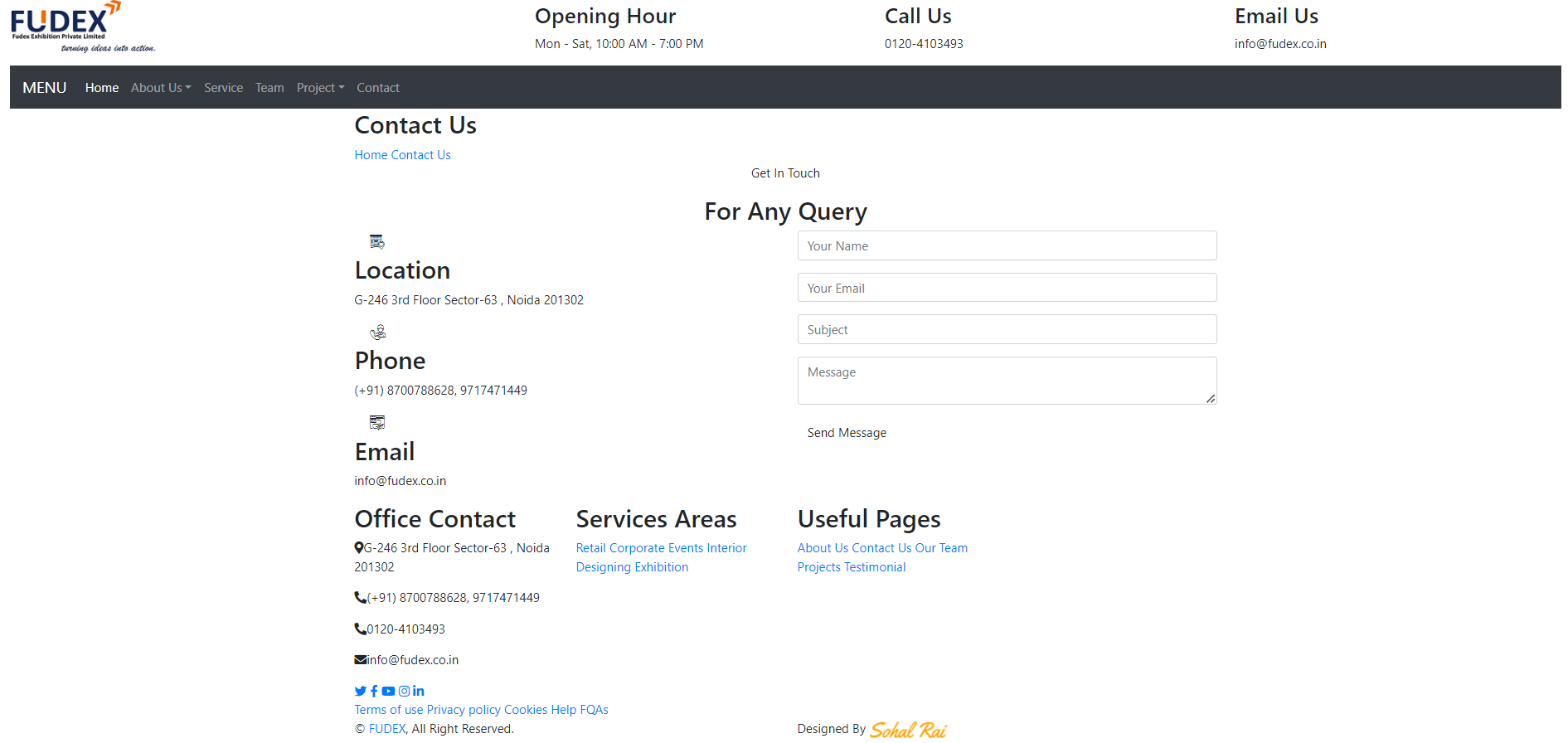Focus the Your Name input field
The height and width of the screenshot is (743, 1568).
(1007, 246)
